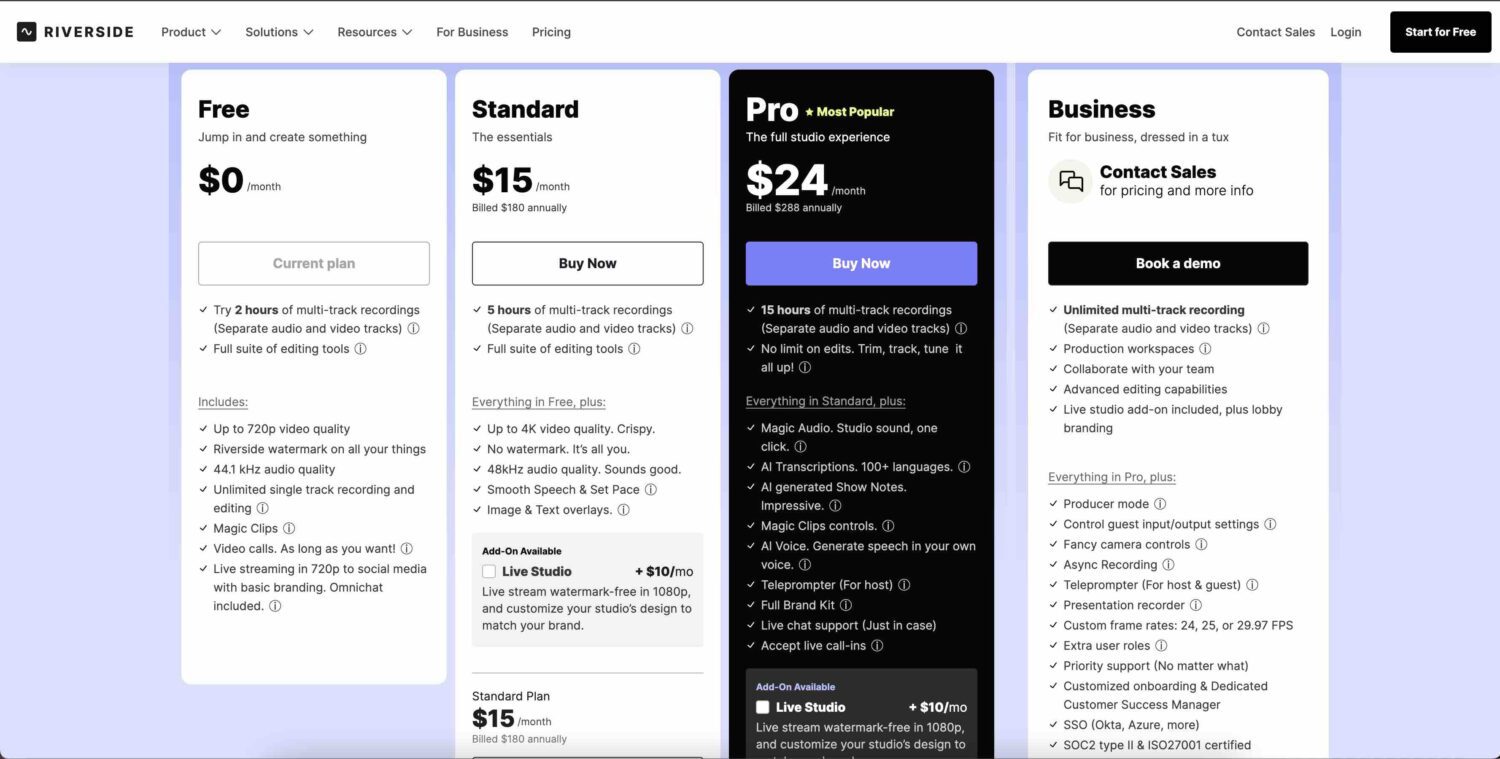Open info icon beside Producer mode
The height and width of the screenshot is (759, 1500).
[1160, 504]
